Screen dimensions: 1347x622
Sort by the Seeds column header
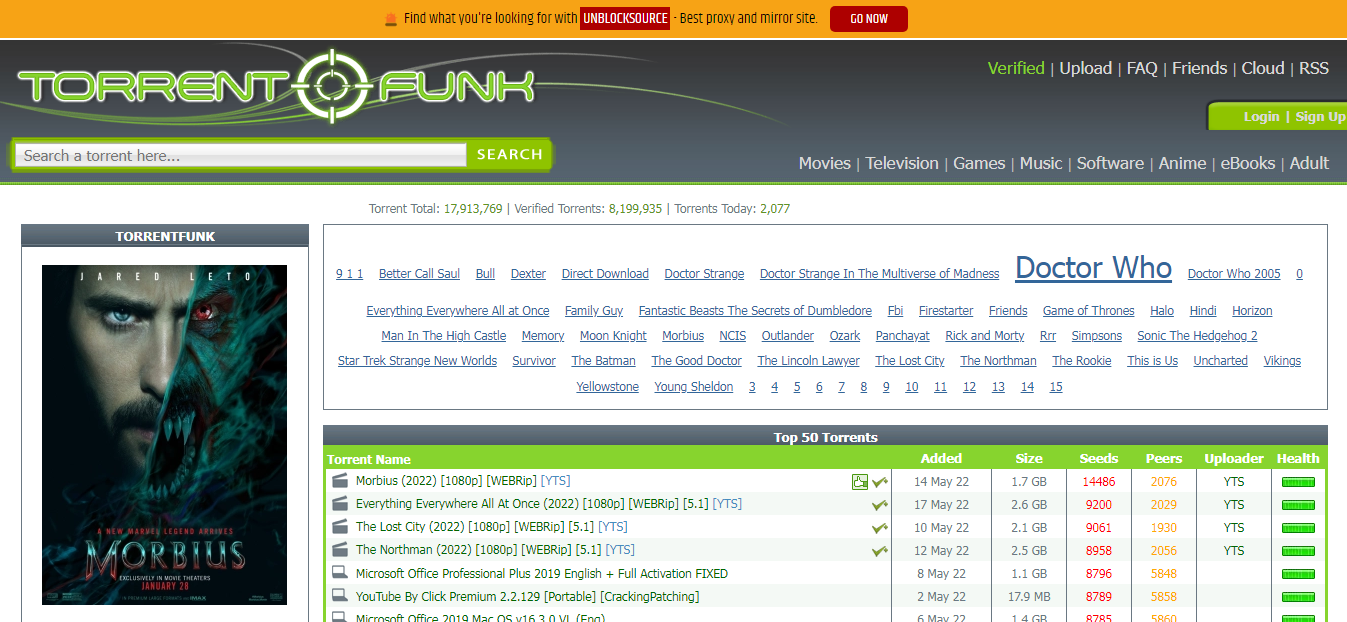(x=1098, y=459)
